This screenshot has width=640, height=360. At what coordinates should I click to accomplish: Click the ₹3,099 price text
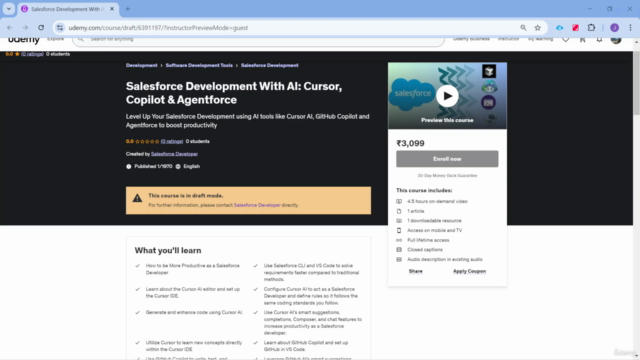coord(410,143)
